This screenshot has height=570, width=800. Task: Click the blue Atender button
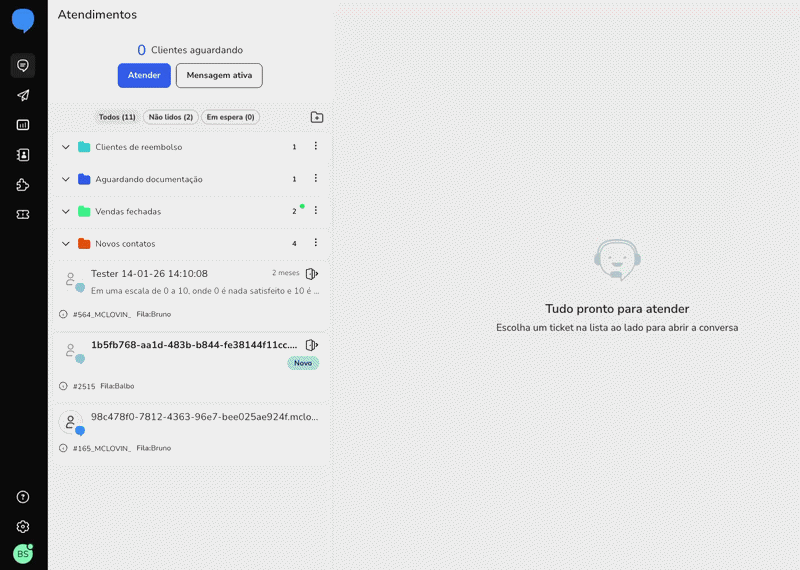coord(144,75)
